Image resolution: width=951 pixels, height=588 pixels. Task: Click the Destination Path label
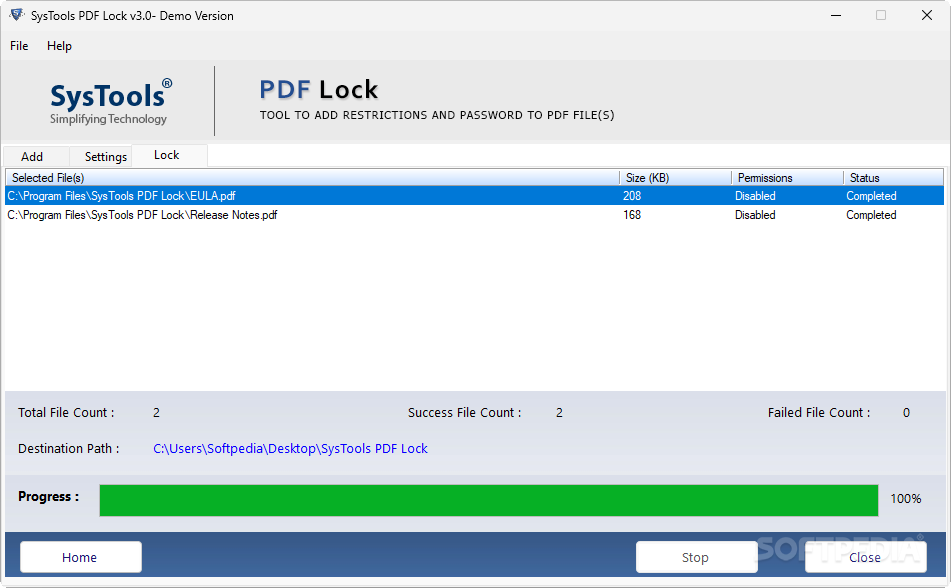coord(69,448)
